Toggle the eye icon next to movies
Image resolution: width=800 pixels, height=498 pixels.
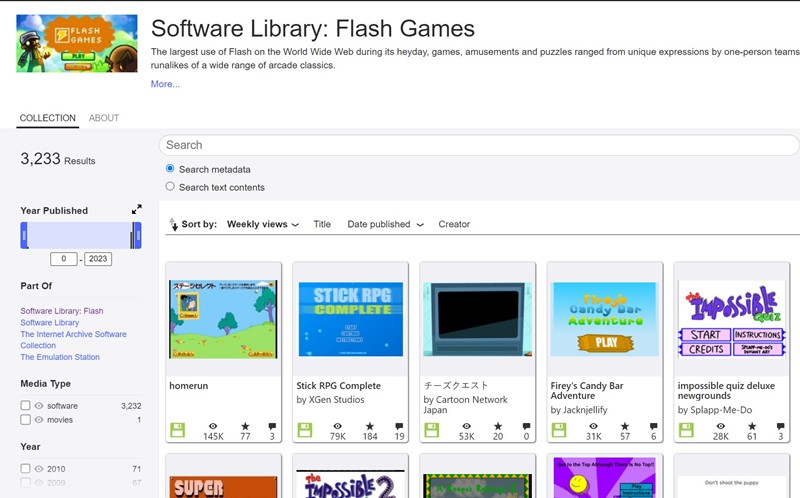tap(39, 420)
